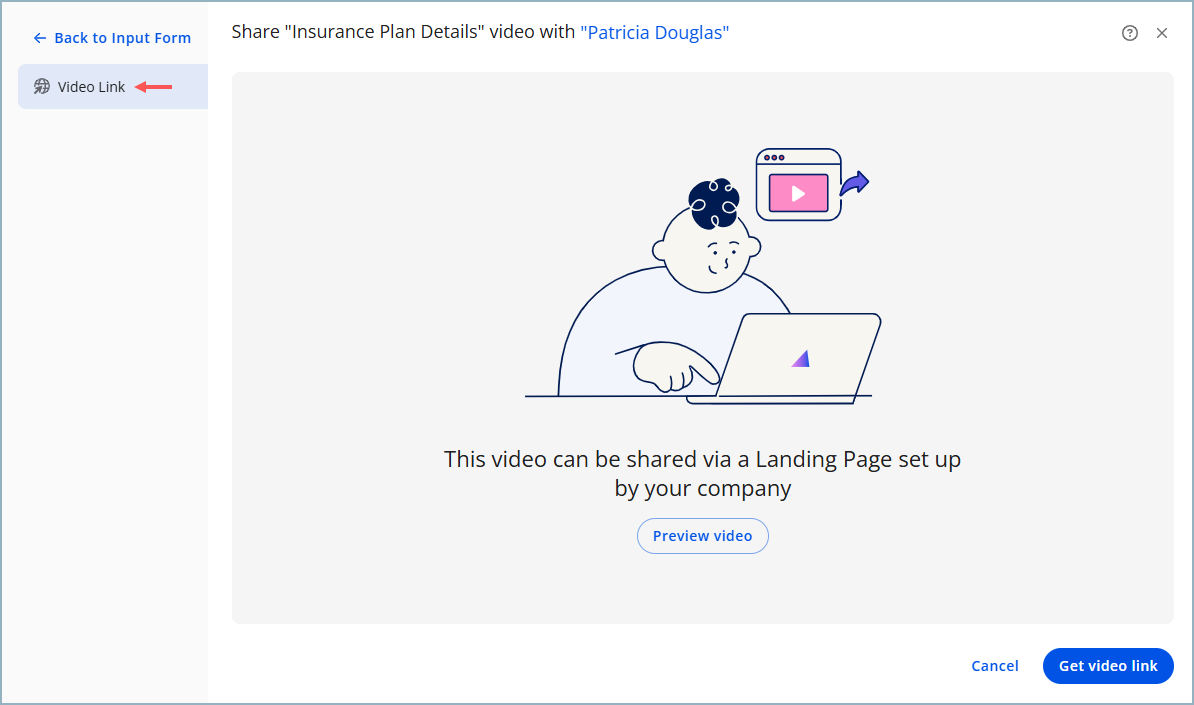
Task: Click the blue share arrow in the illustration
Action: pos(854,184)
